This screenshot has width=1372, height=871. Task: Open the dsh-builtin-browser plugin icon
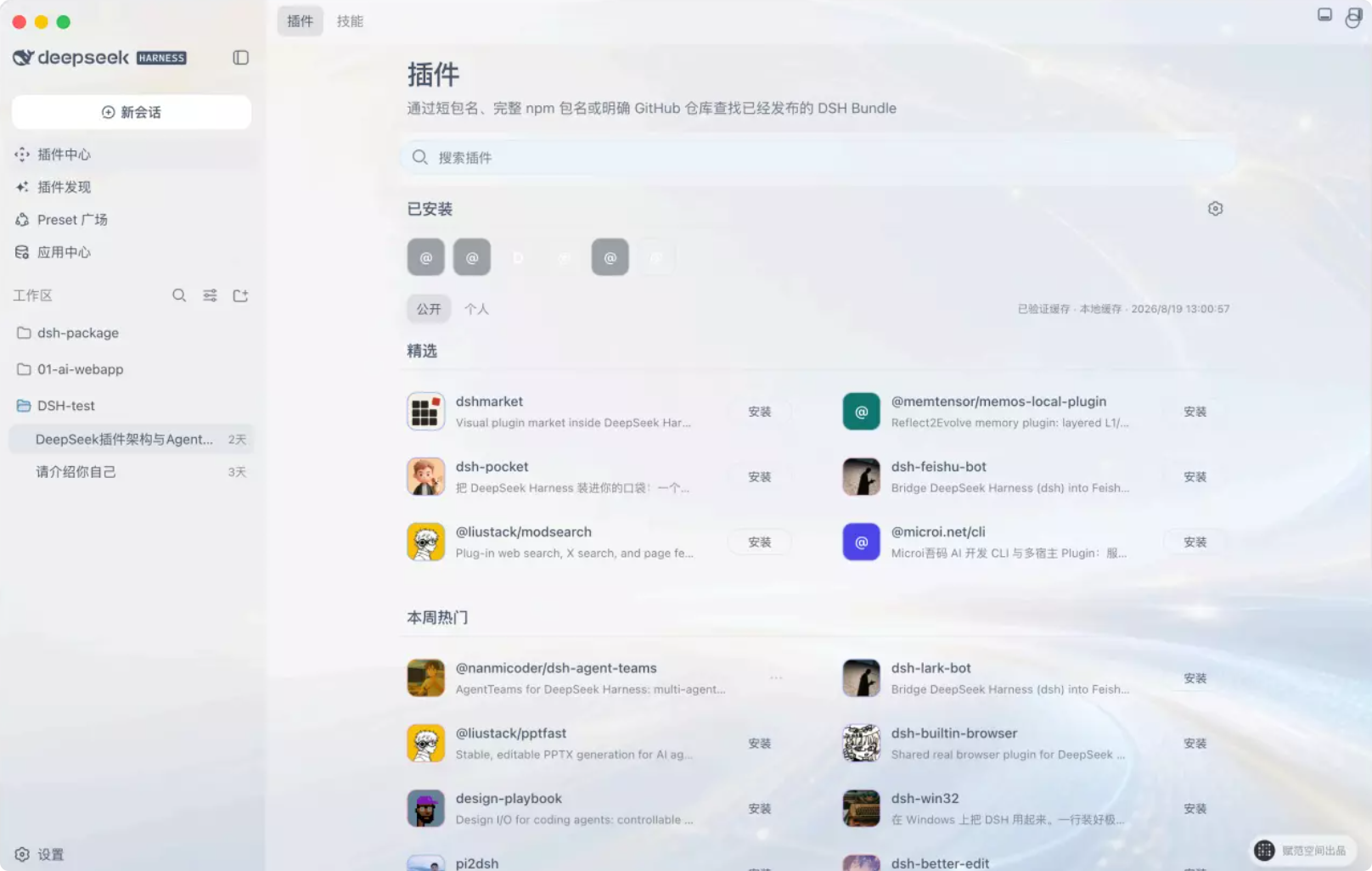(862, 744)
